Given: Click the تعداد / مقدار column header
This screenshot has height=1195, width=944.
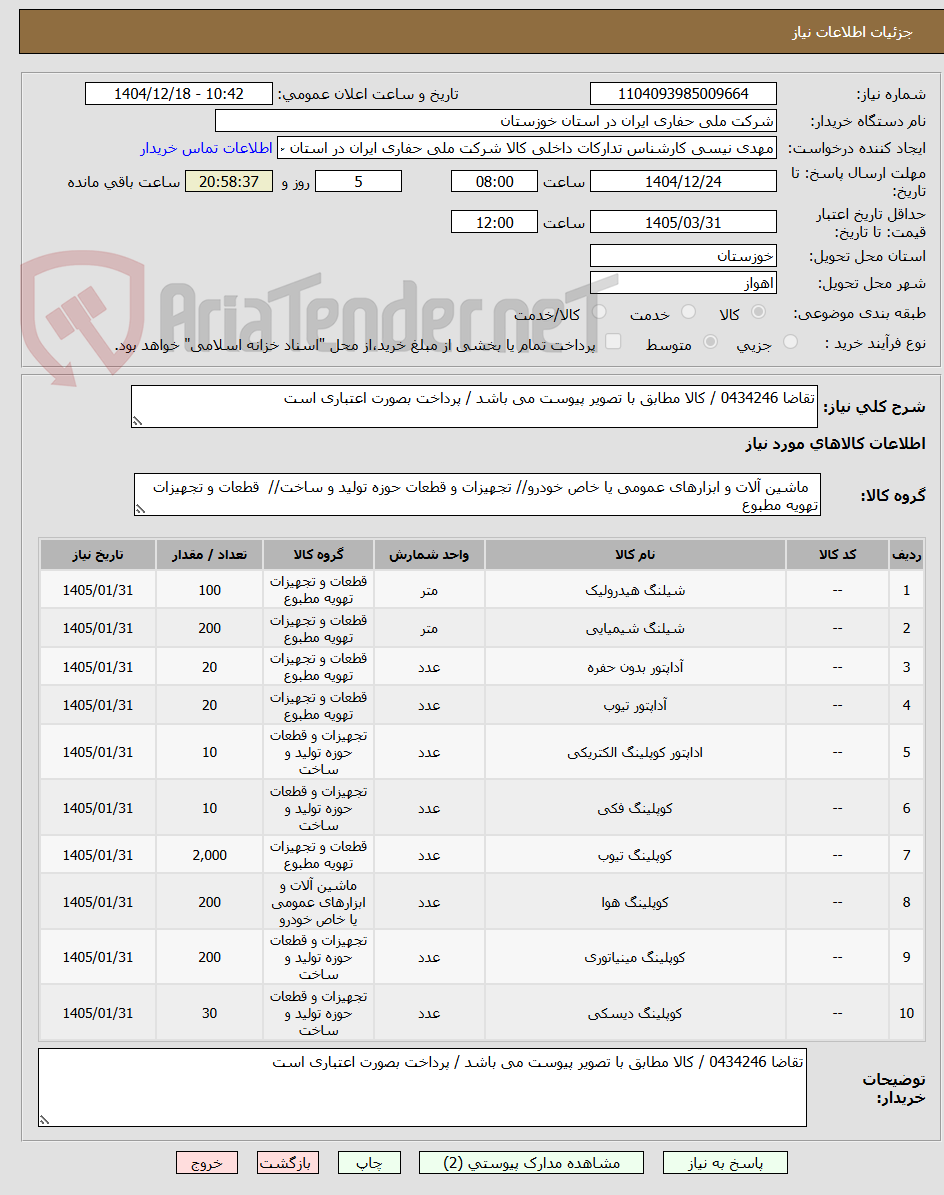Looking at the screenshot, I should point(210,555).
